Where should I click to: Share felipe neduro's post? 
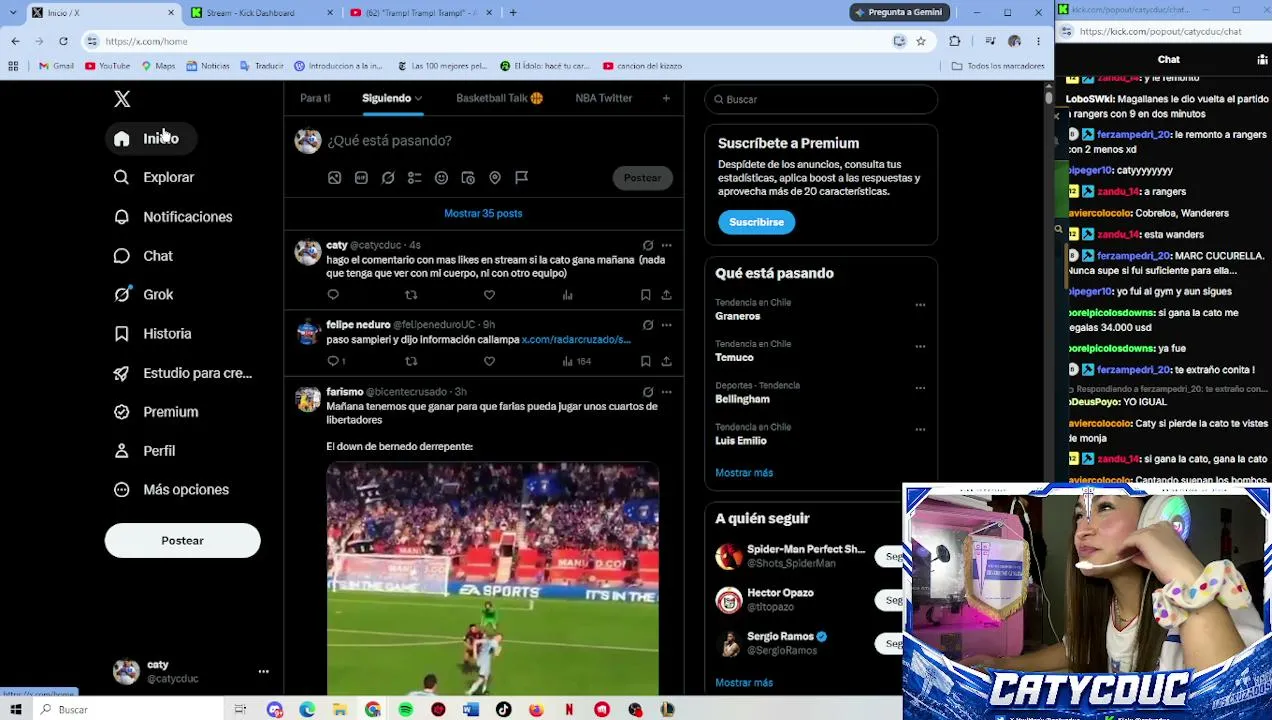pyautogui.click(x=666, y=361)
